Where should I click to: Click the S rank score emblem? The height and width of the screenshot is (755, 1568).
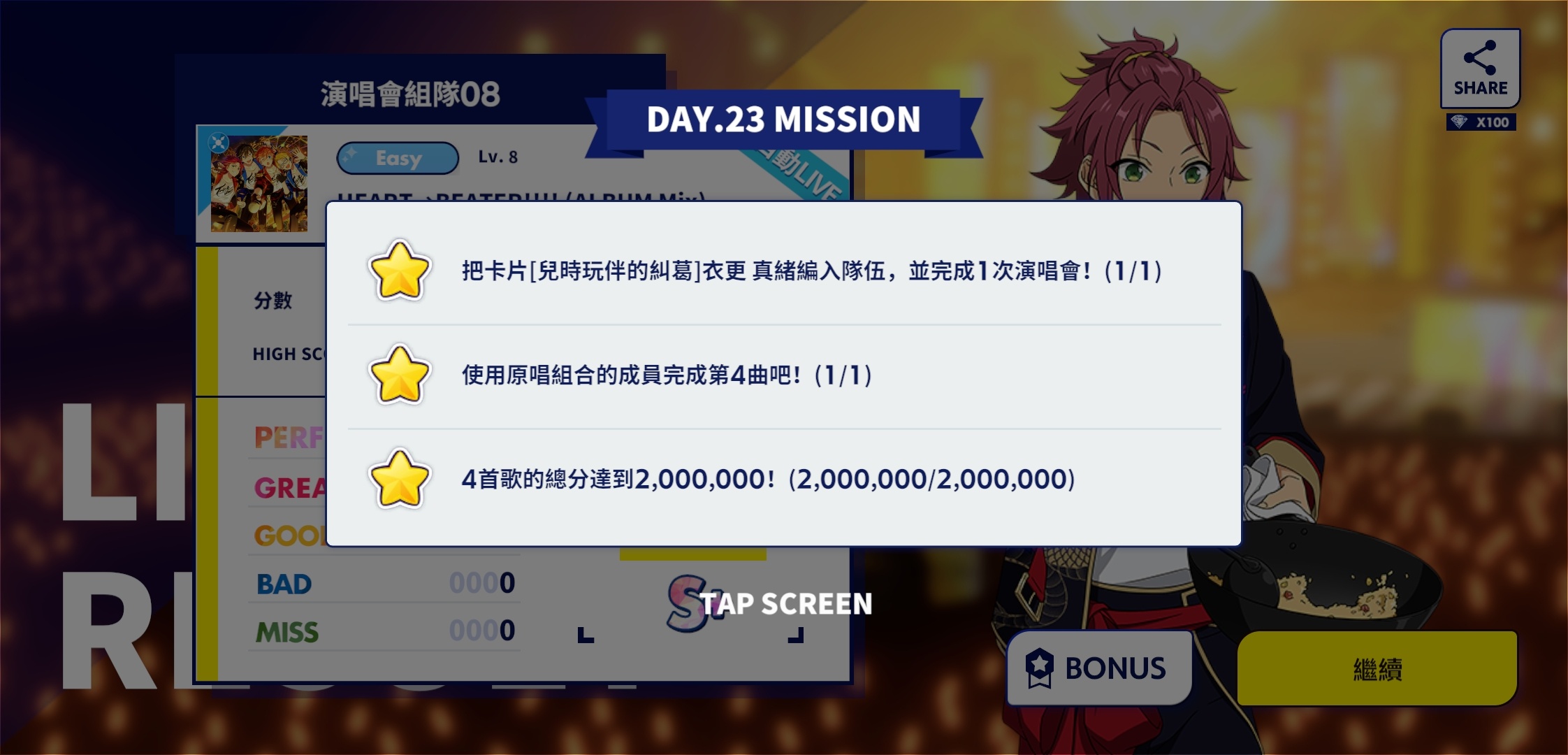[686, 603]
